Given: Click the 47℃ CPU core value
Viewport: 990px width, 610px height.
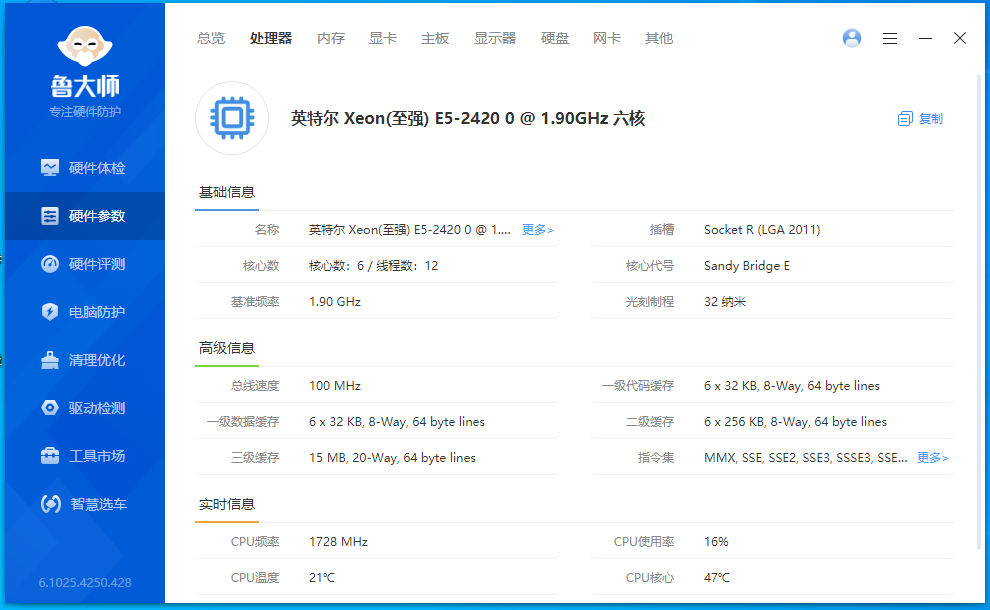Looking at the screenshot, I should pyautogui.click(x=717, y=578).
